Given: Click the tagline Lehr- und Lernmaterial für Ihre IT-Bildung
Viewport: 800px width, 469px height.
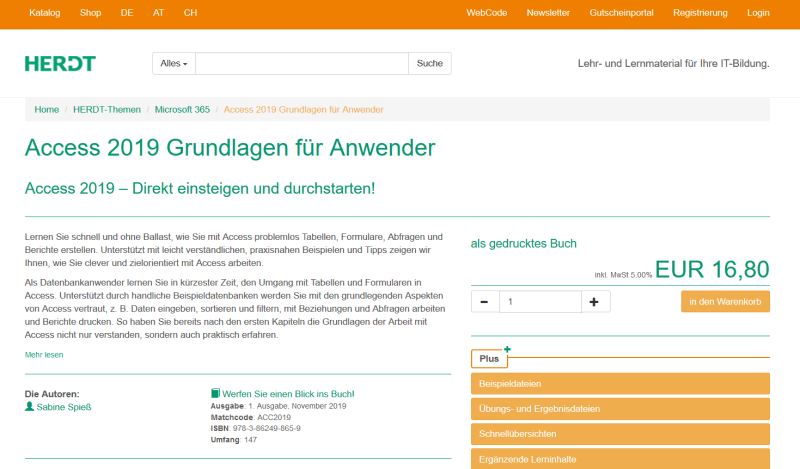Looking at the screenshot, I should click(673, 63).
